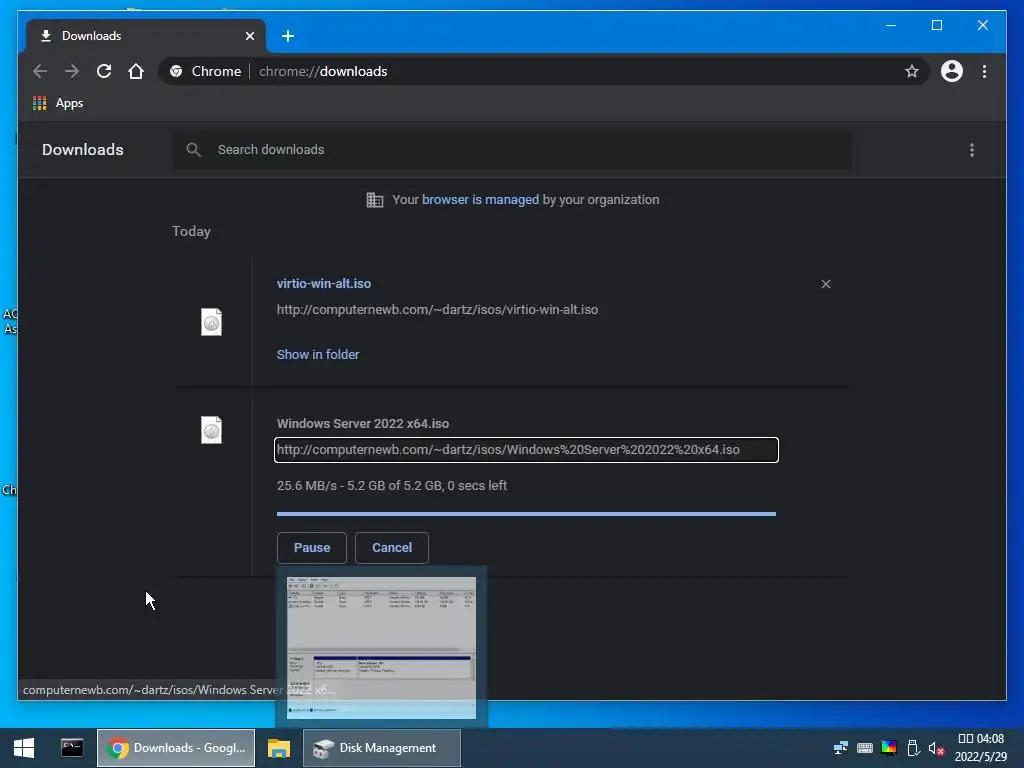Open File Explorer from the taskbar

279,748
